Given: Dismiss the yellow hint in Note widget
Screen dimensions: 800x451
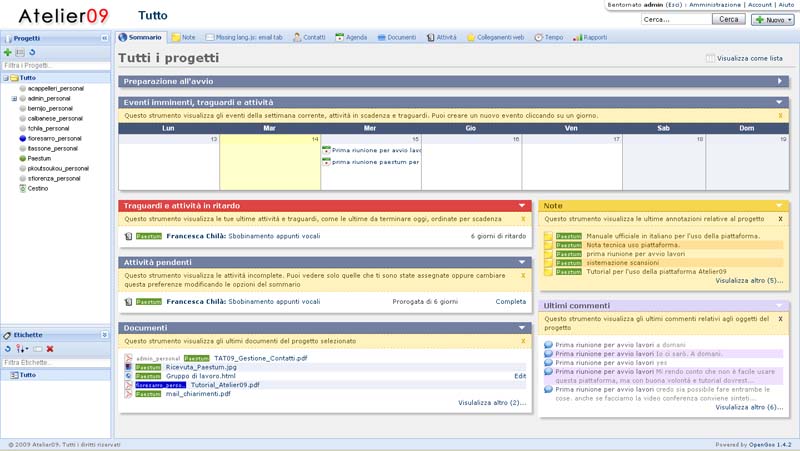Looking at the screenshot, I should 780,218.
